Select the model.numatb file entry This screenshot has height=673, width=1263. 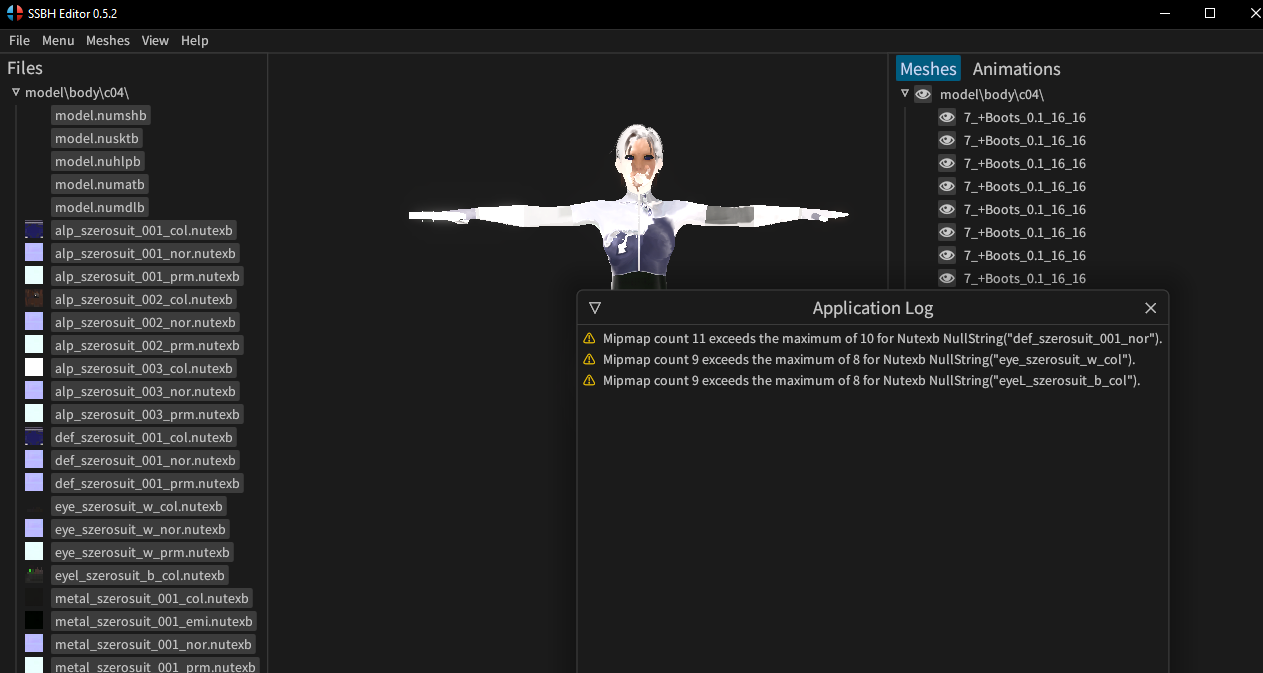pos(99,184)
